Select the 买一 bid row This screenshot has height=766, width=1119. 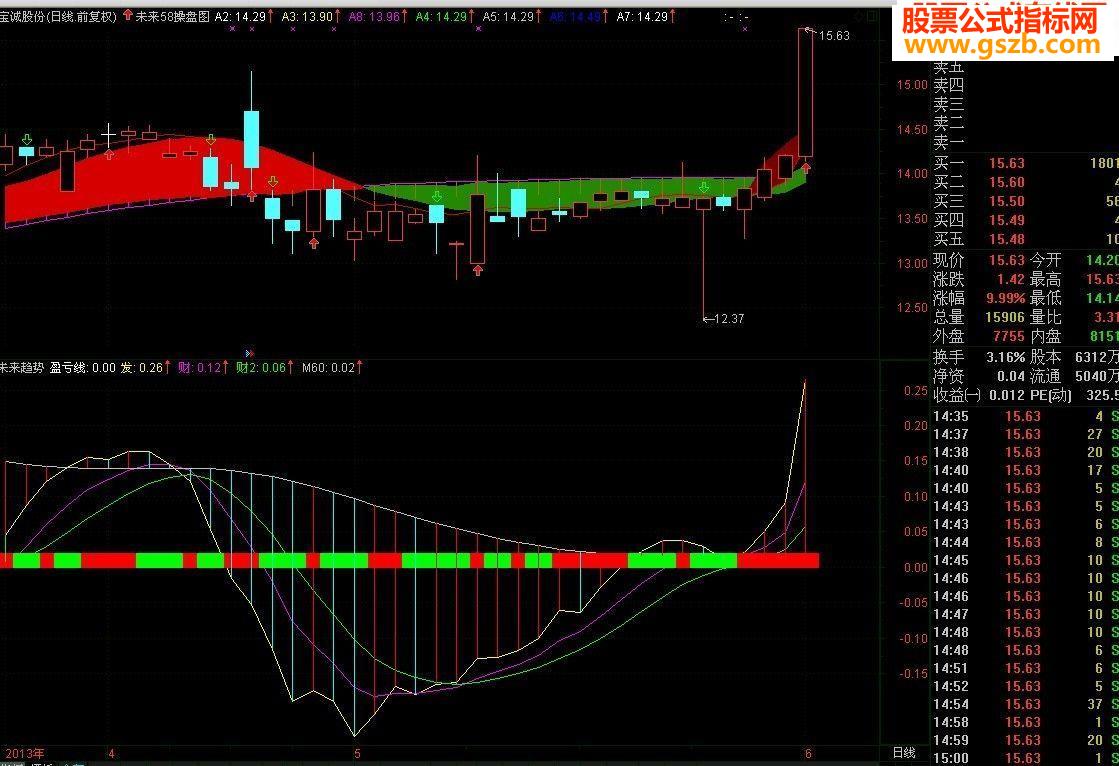[1026, 163]
